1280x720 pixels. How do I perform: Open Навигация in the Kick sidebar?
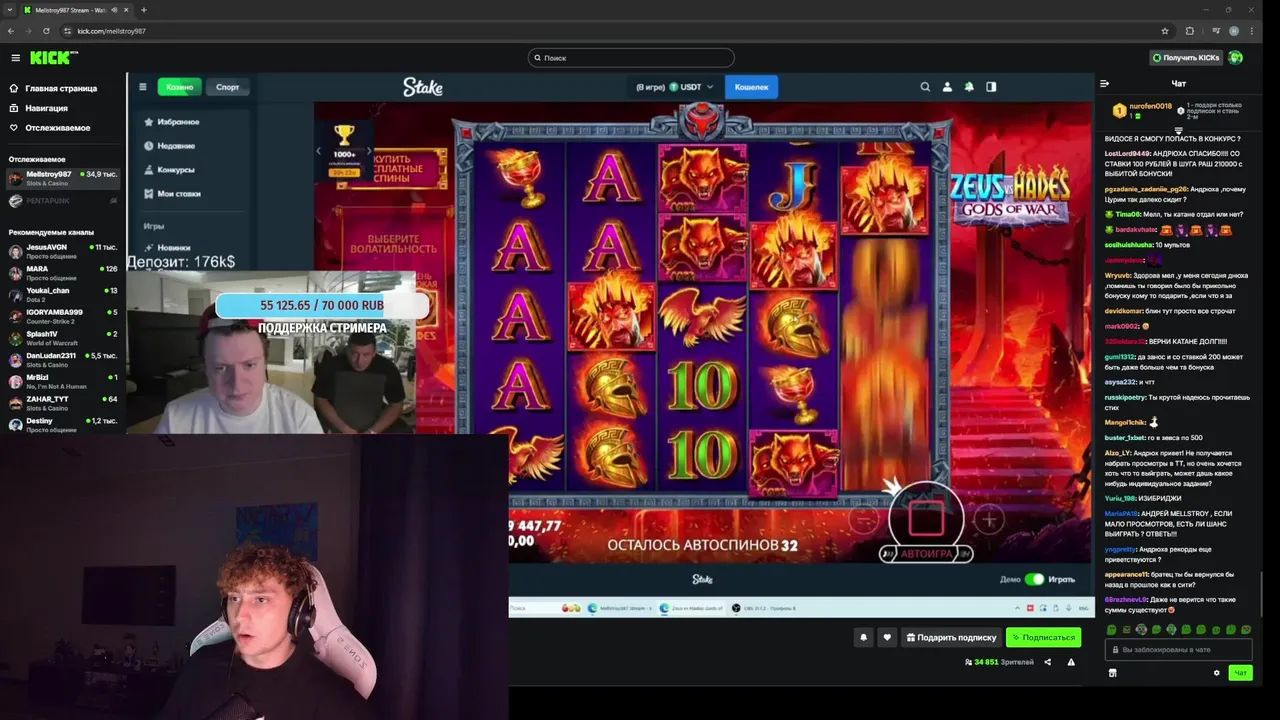tap(46, 108)
